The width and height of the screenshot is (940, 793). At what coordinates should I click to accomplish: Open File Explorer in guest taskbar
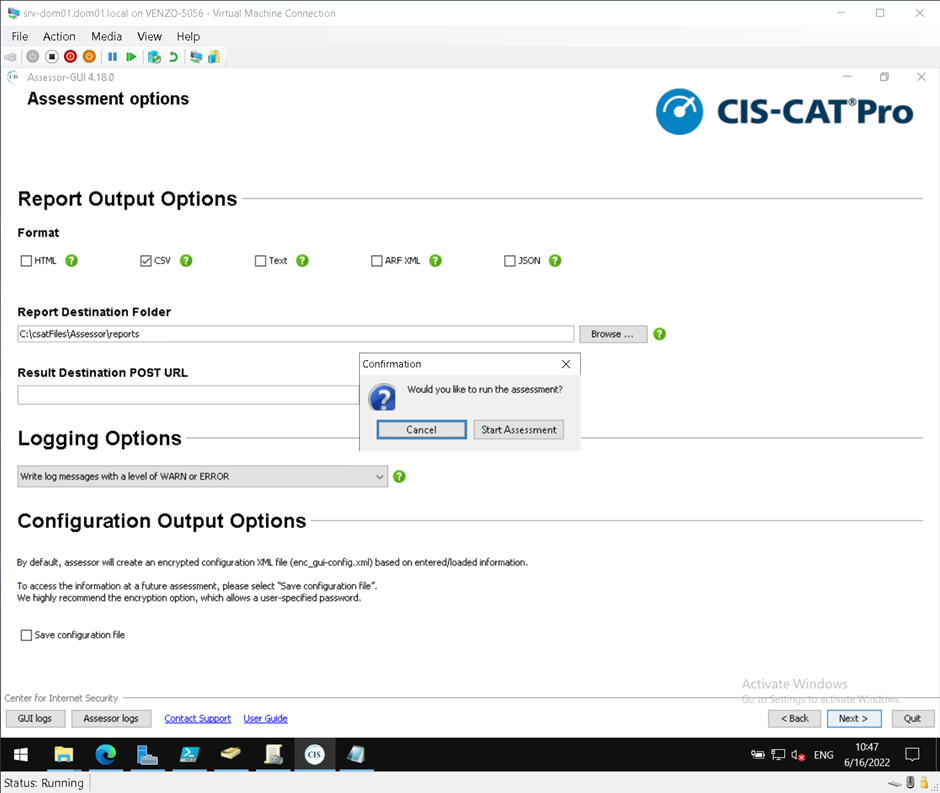pos(64,755)
